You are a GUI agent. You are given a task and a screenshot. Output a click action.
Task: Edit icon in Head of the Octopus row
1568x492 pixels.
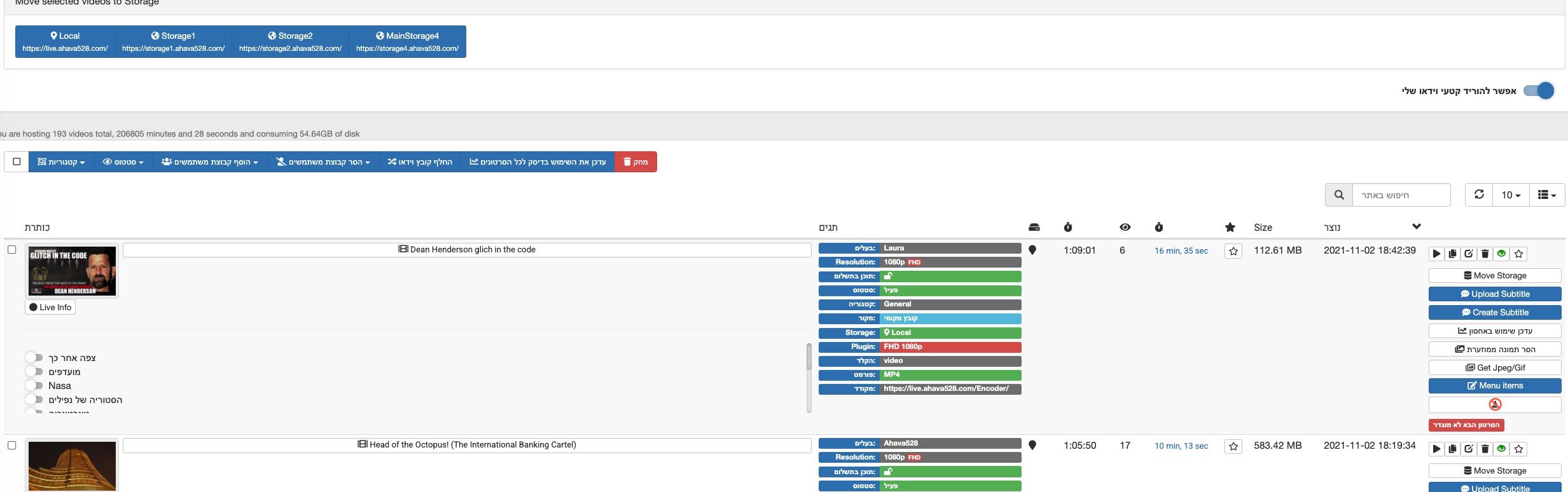click(x=1469, y=449)
